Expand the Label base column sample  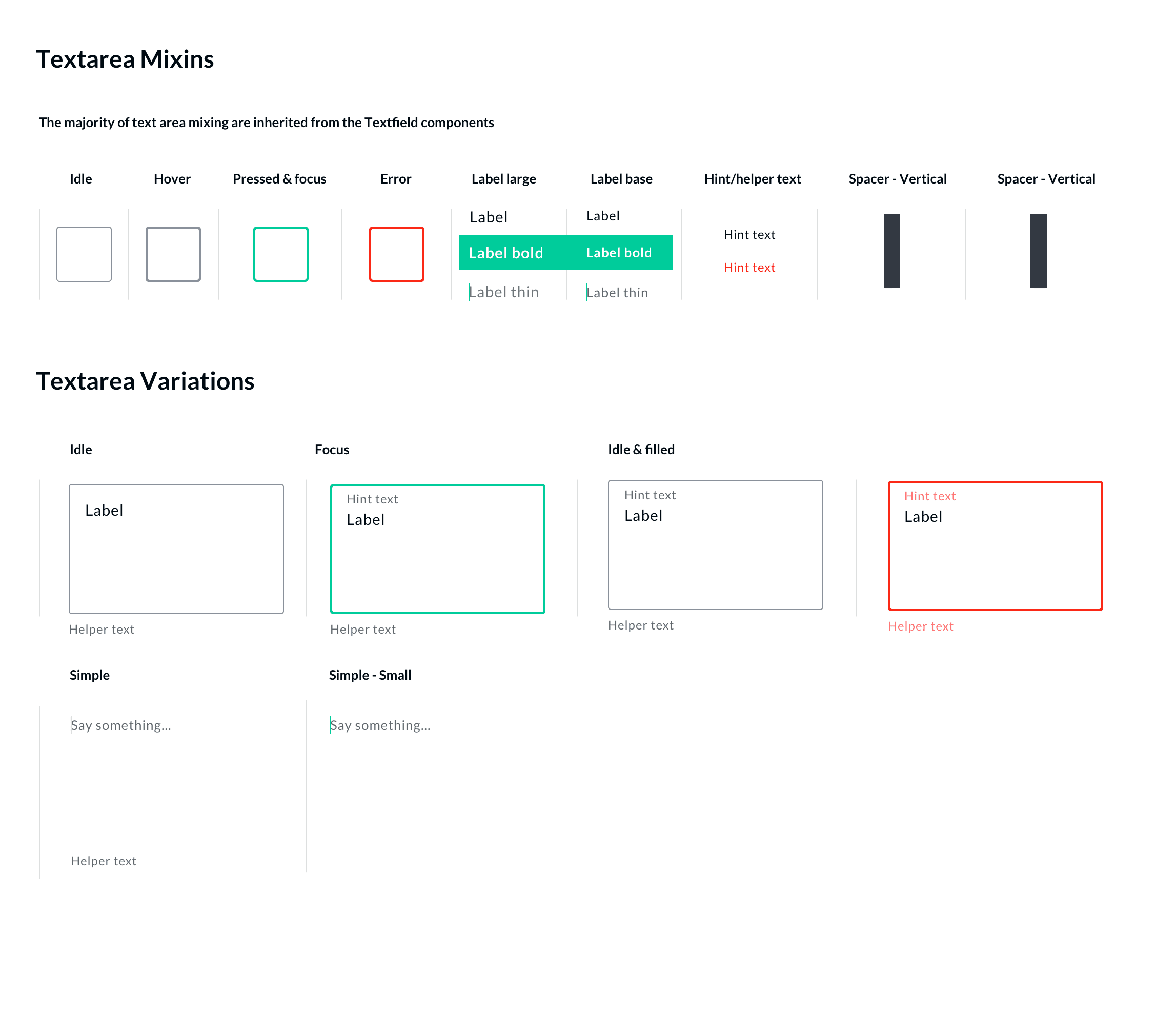coord(603,216)
